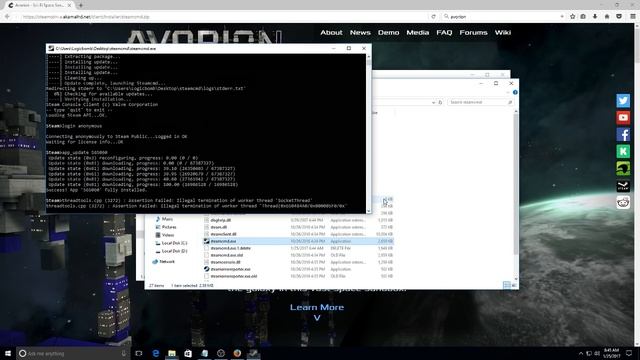Open the Explorer address bar dropdown arrow

tap(433, 102)
